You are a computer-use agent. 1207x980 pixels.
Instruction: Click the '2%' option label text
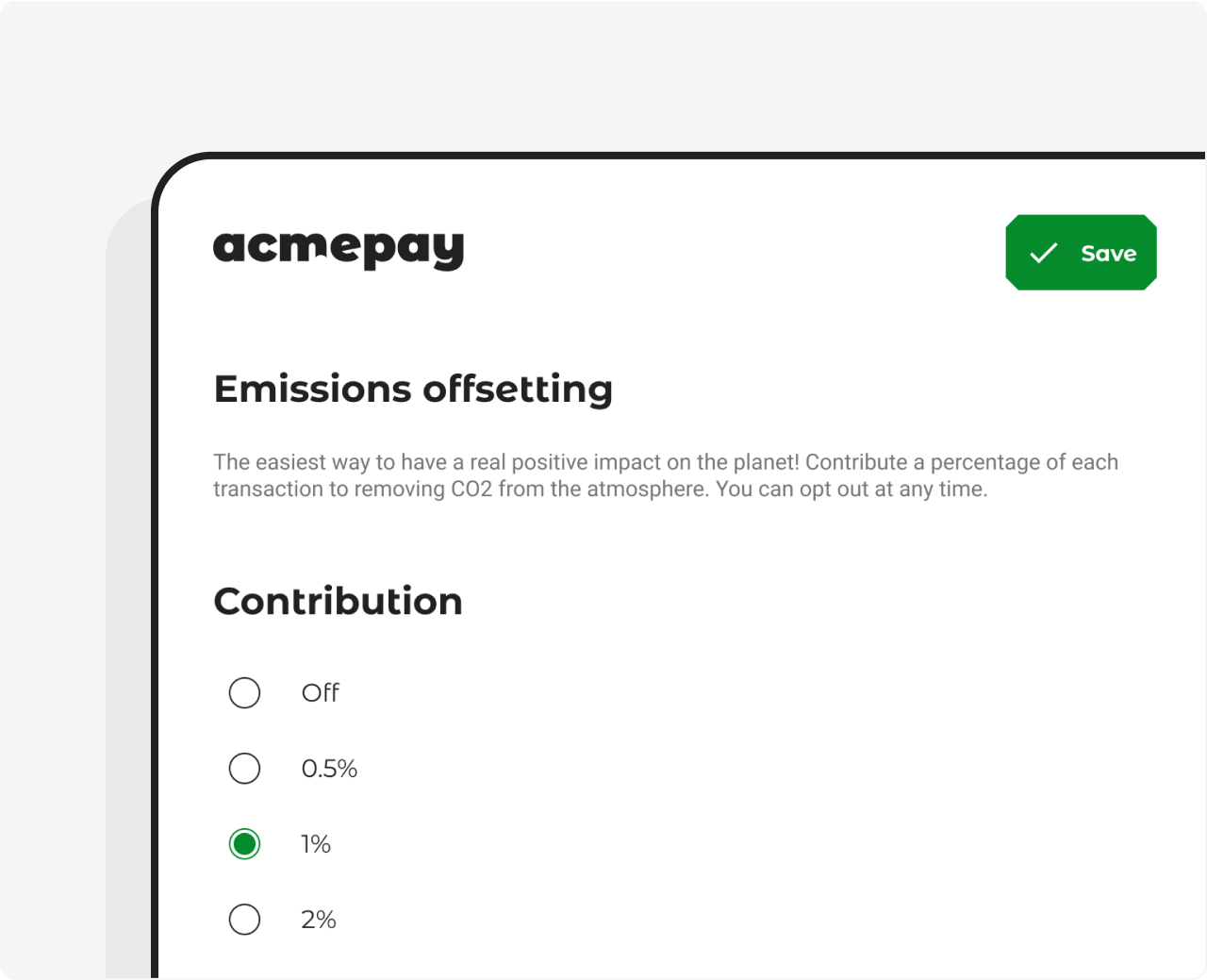pos(319,919)
